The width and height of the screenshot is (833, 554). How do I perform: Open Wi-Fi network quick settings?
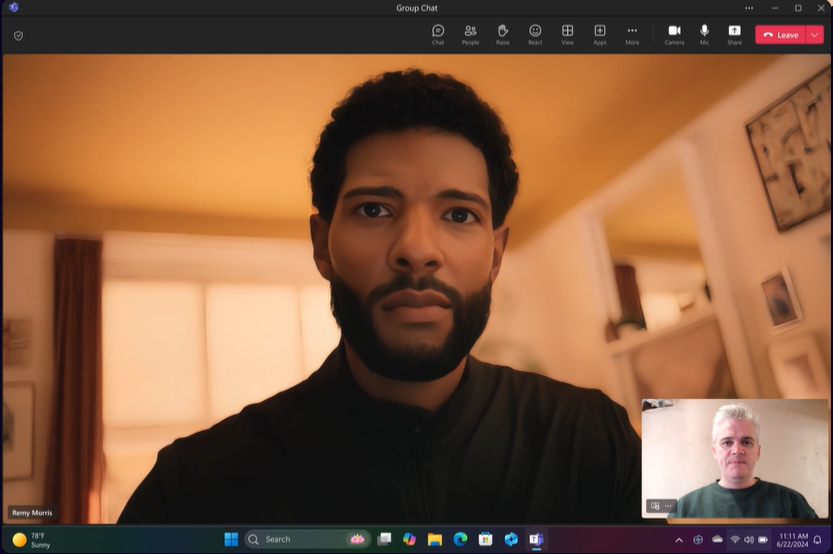click(735, 540)
